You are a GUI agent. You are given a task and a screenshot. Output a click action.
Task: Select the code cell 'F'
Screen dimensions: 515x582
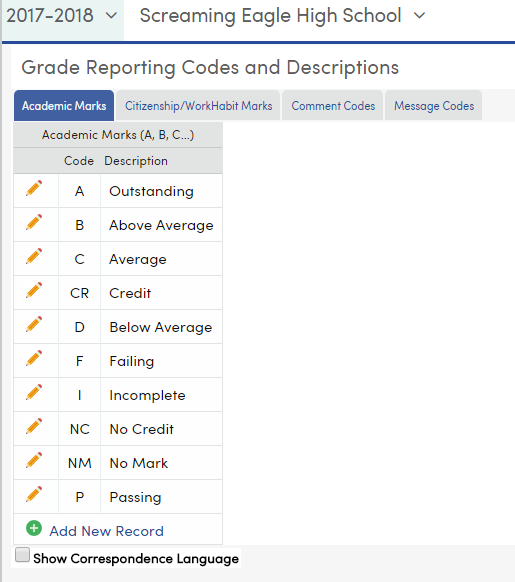tap(79, 361)
